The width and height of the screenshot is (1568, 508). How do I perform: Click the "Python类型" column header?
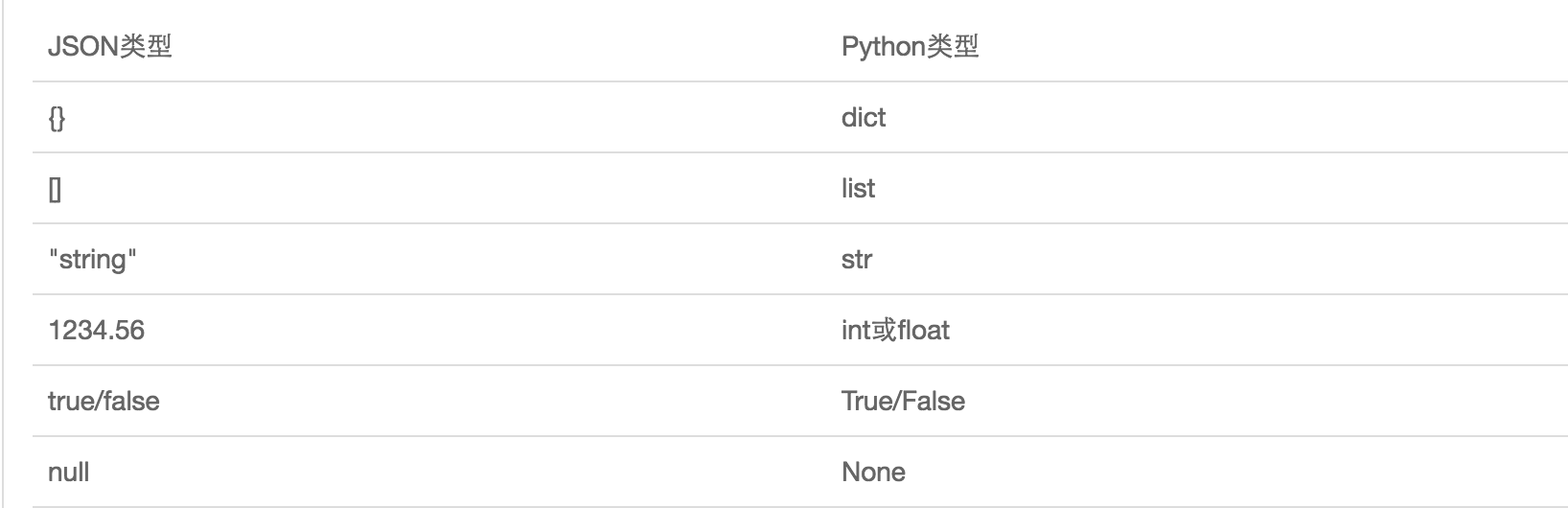pyautogui.click(x=910, y=46)
